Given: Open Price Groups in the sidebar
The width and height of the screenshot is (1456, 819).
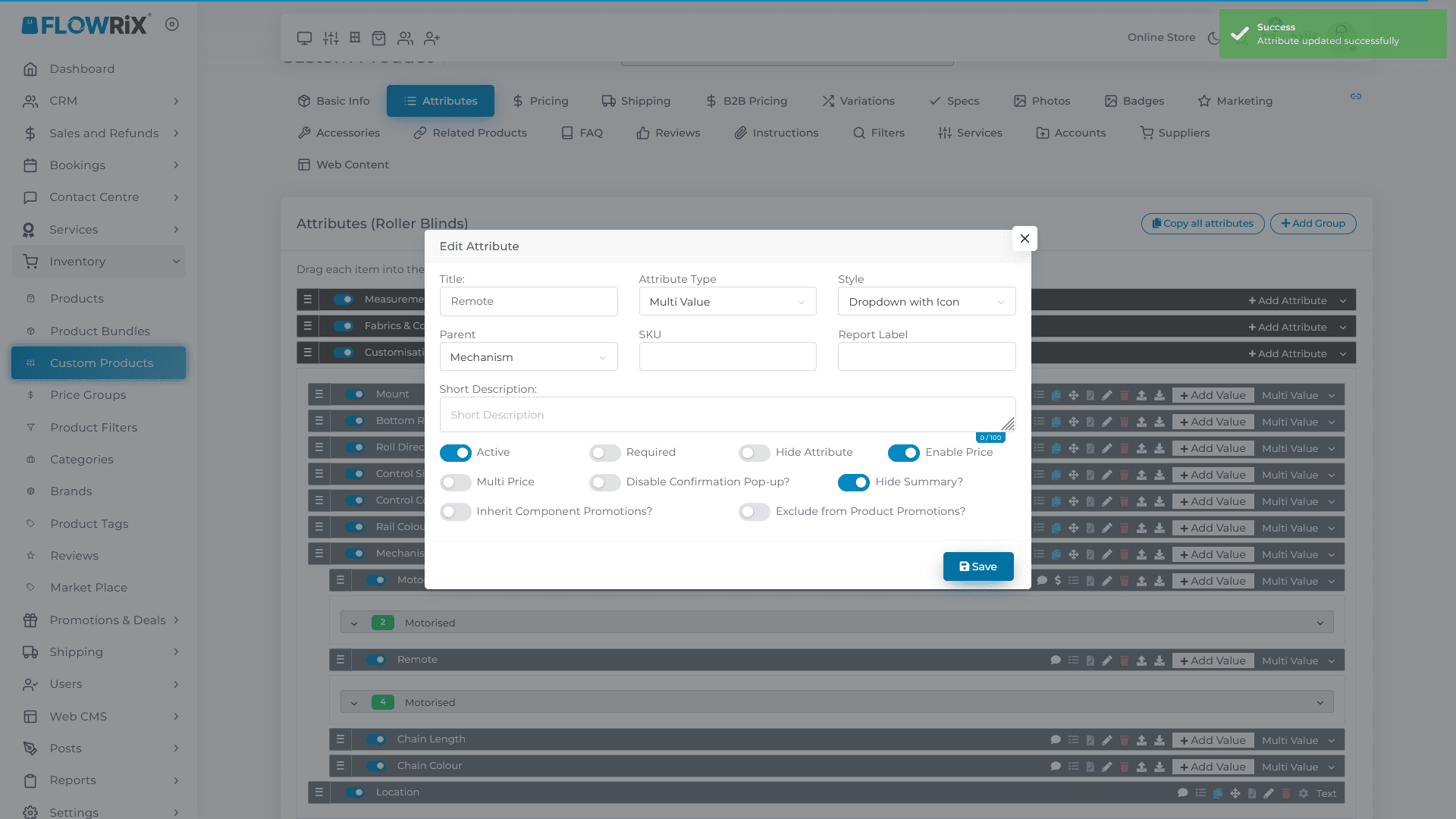Looking at the screenshot, I should pos(88,395).
